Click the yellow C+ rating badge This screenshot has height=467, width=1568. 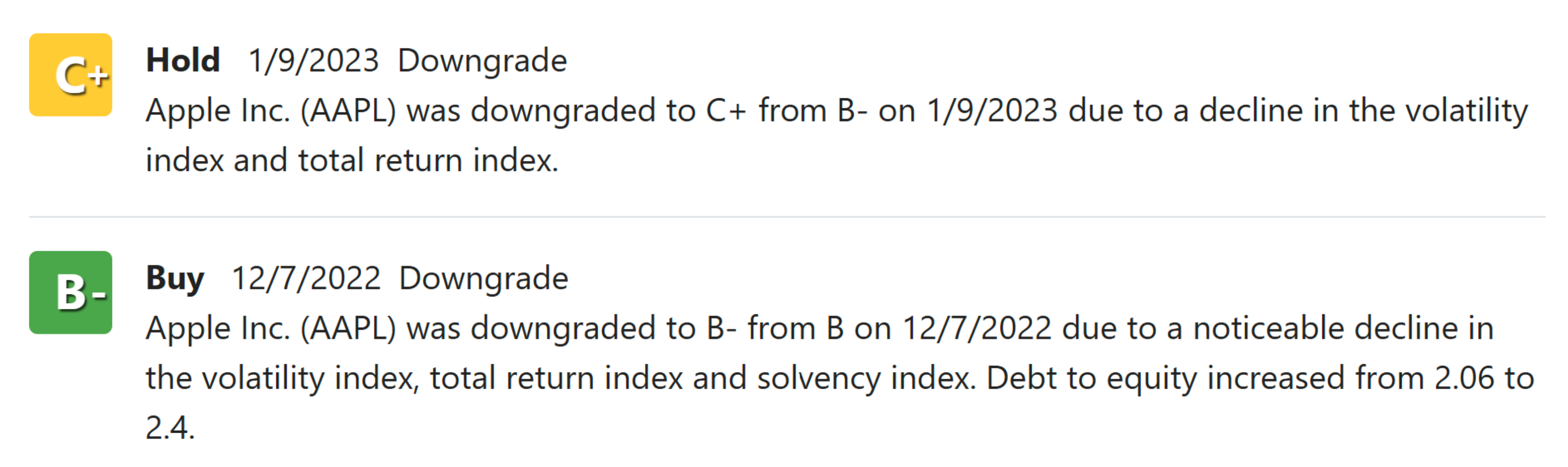tap(71, 75)
